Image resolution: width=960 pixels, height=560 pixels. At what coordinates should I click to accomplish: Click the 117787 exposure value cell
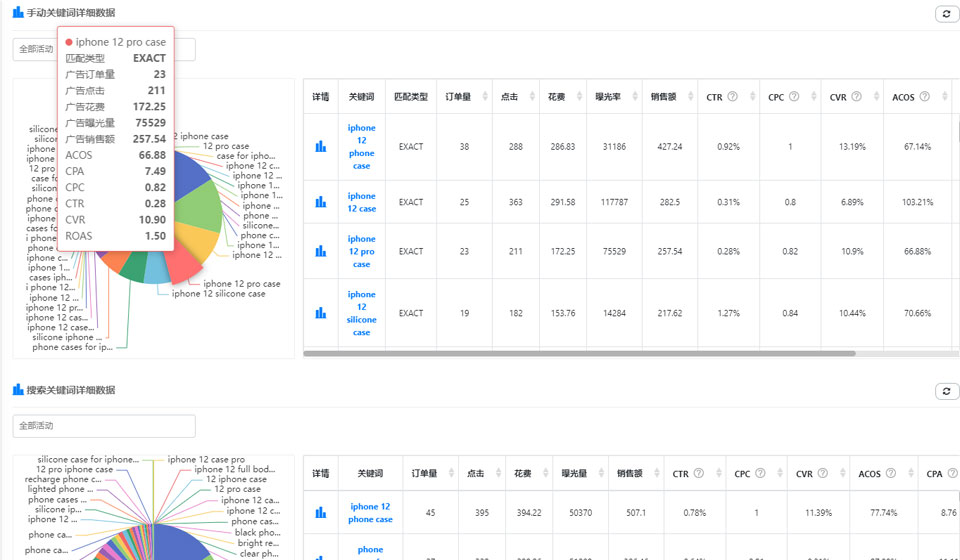[614, 202]
